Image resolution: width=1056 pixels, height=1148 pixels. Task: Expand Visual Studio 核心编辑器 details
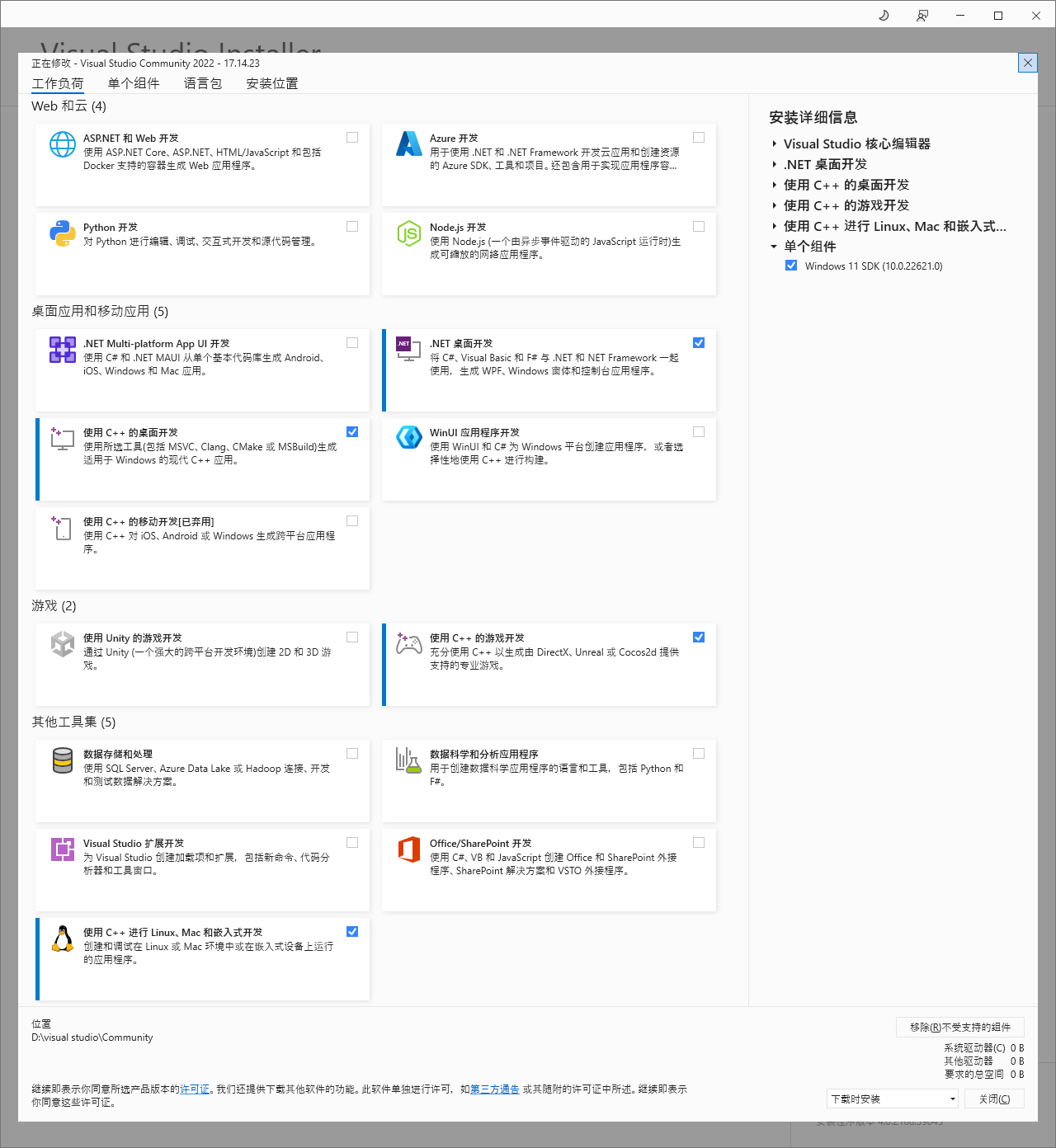tap(775, 143)
